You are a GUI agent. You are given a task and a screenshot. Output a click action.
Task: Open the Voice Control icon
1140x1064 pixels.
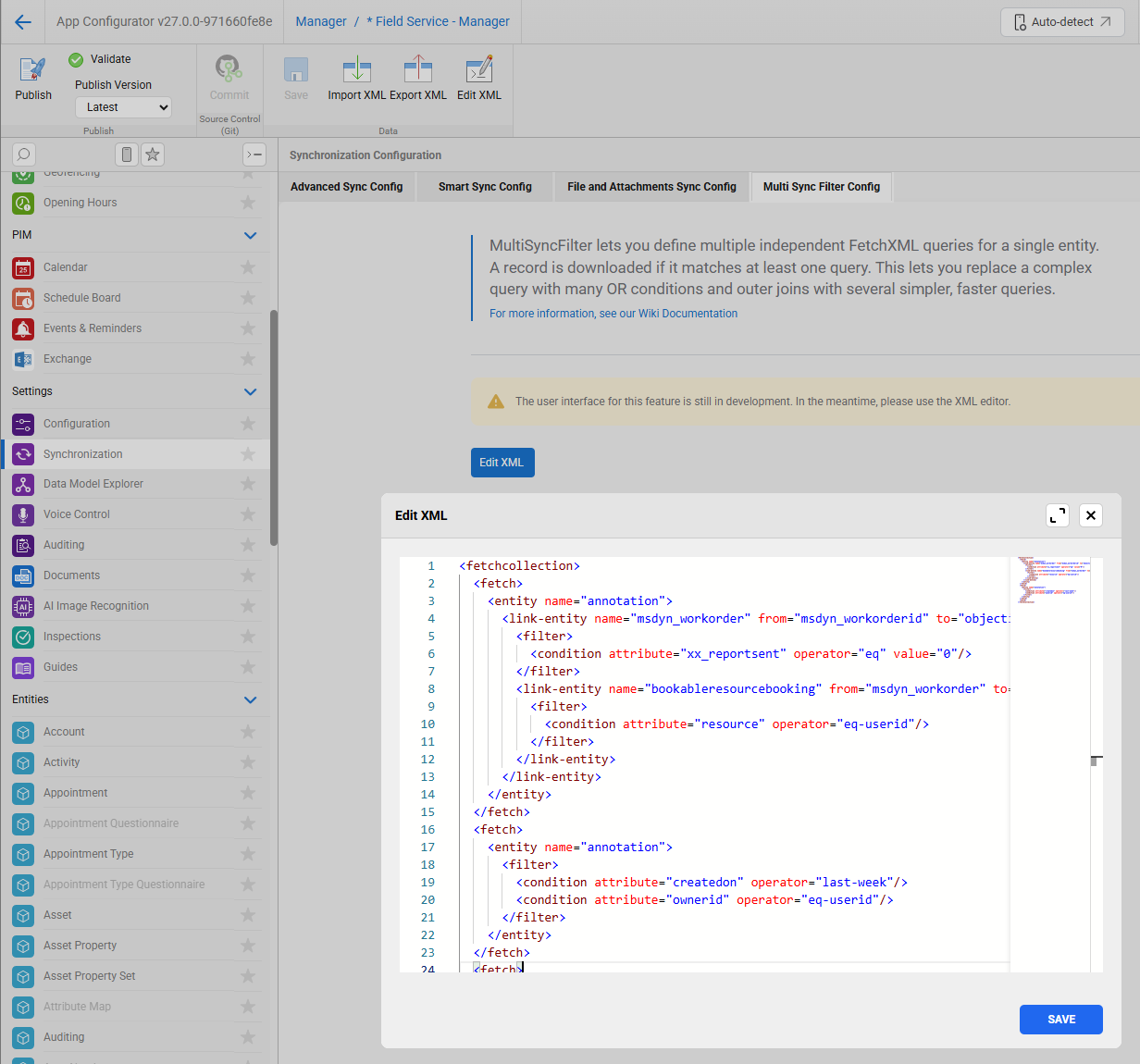point(23,514)
